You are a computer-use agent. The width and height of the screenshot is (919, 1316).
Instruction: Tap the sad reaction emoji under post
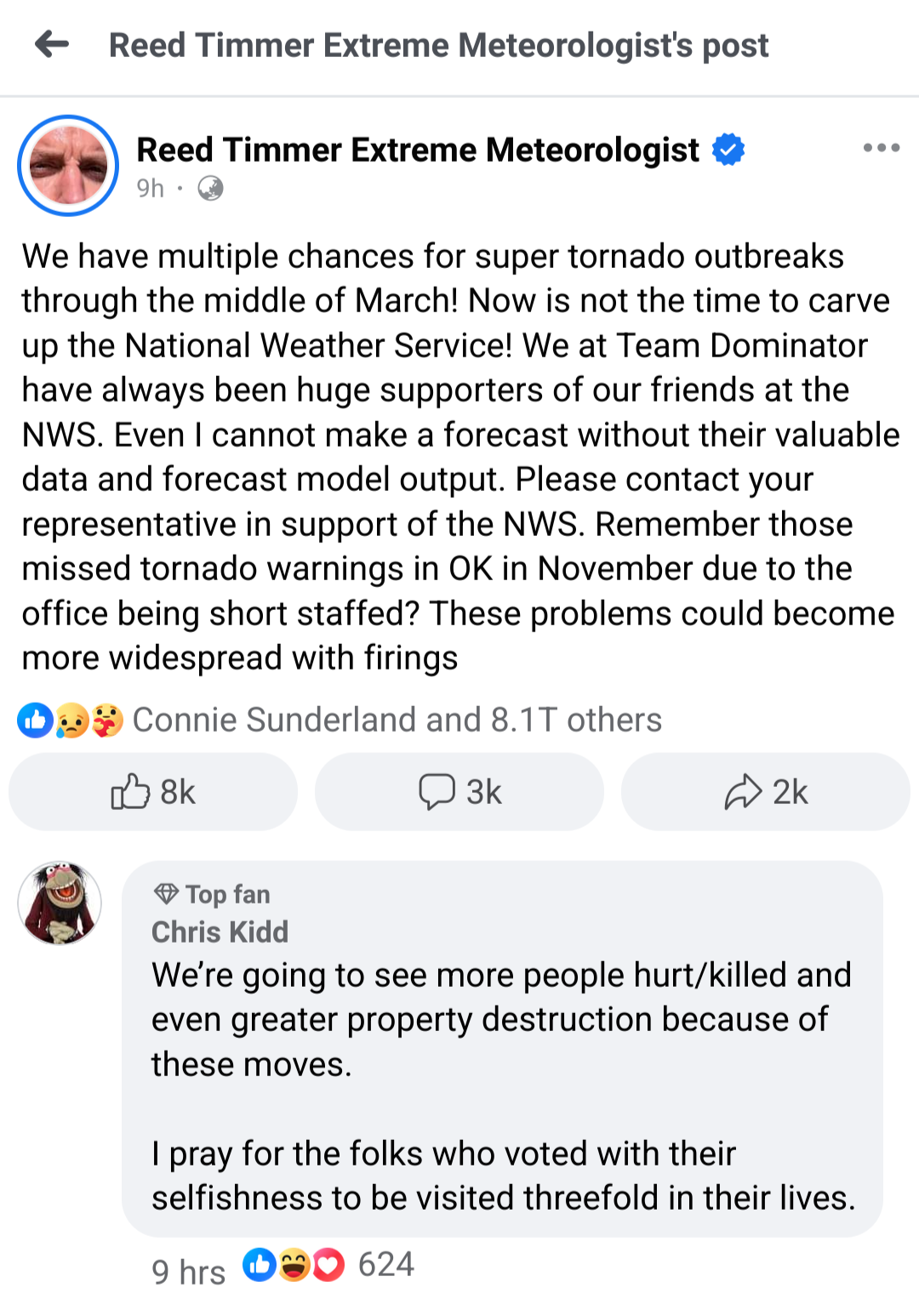[71, 721]
